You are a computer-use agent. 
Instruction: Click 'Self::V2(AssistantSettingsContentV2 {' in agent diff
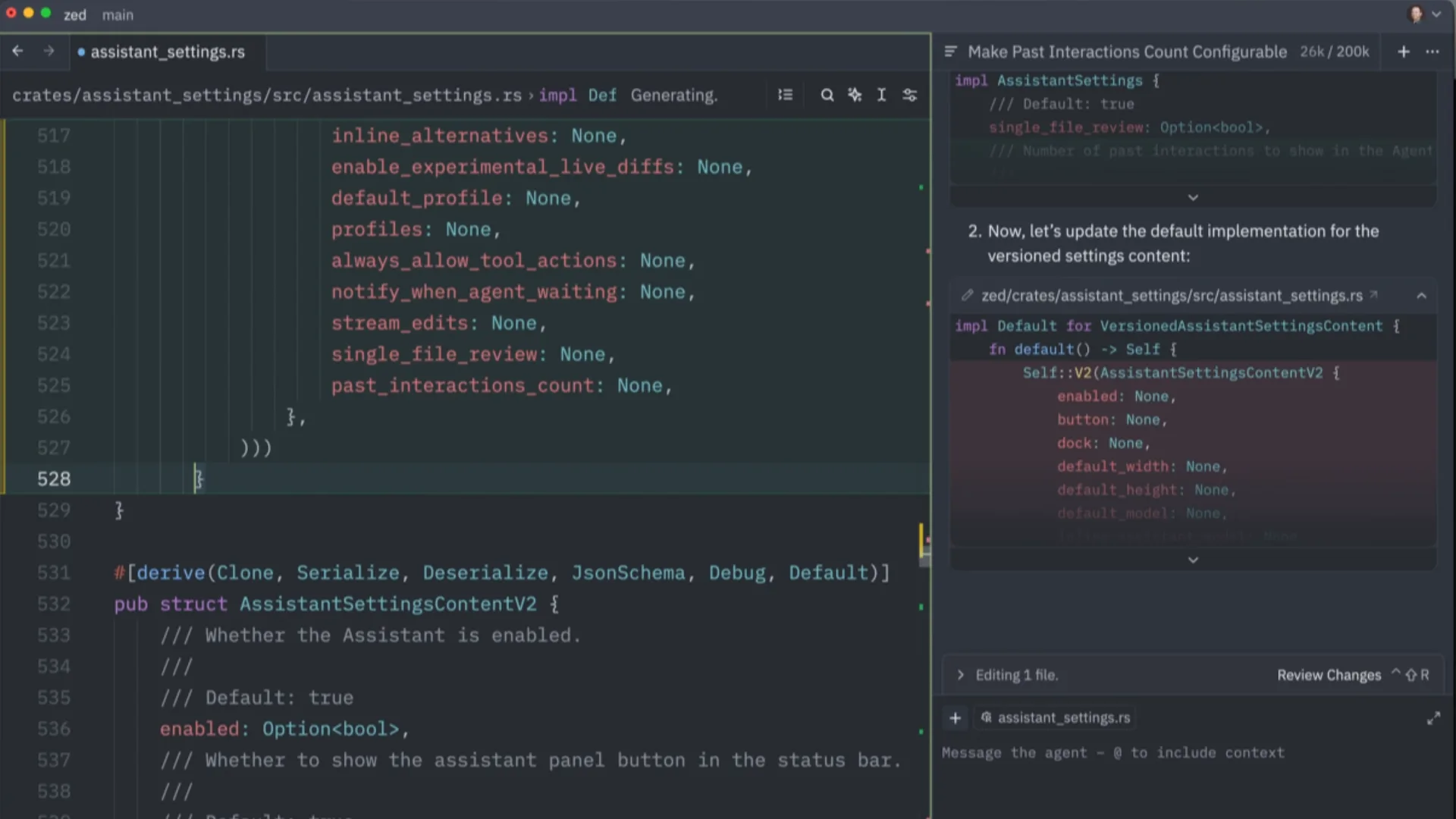(1181, 372)
